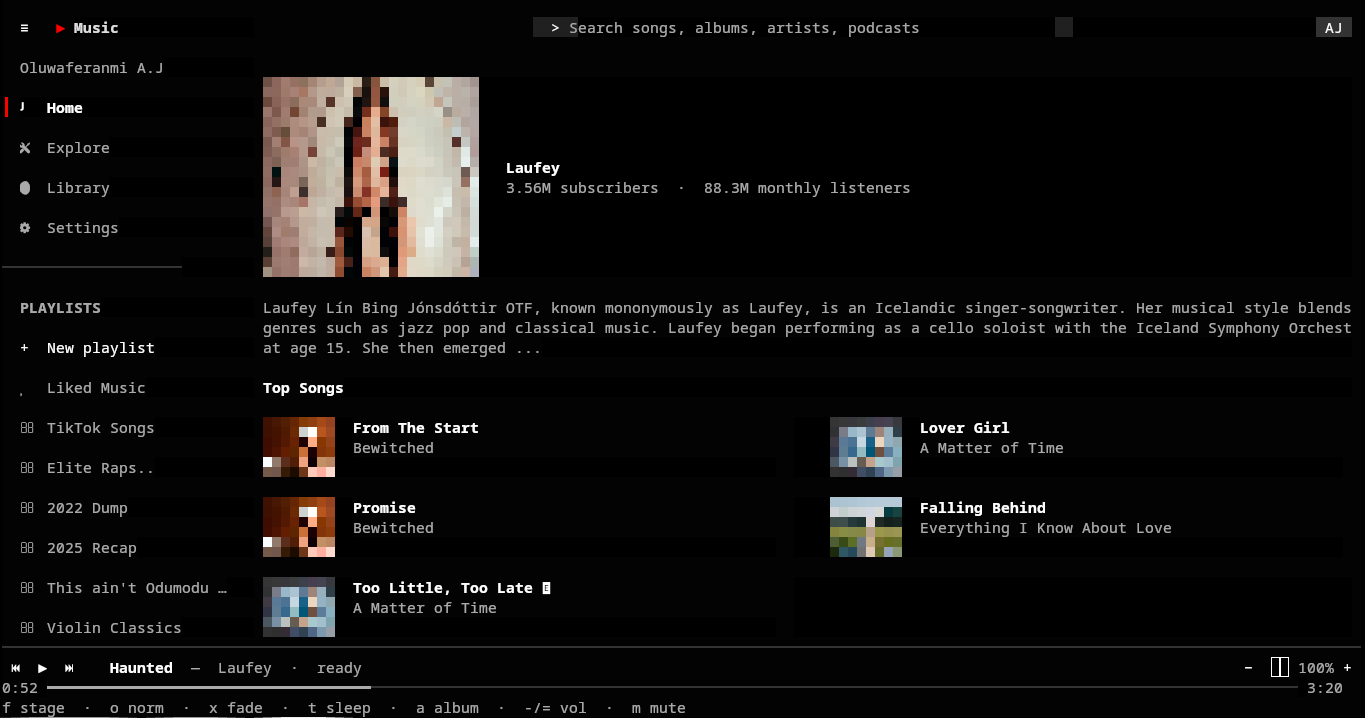Click the 'm mute' shortcut hint

(x=658, y=708)
